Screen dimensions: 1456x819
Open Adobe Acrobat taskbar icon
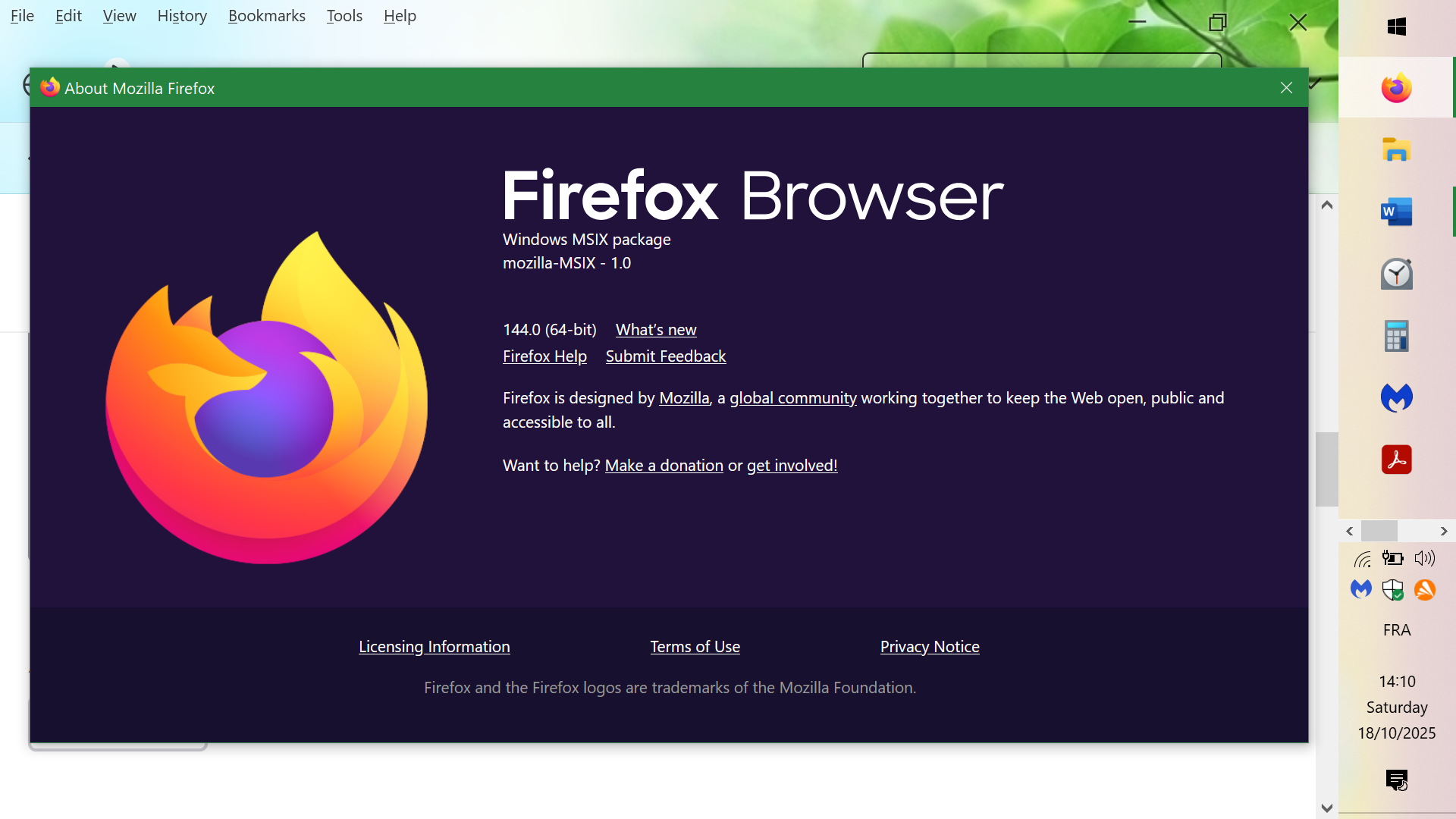[x=1396, y=460]
